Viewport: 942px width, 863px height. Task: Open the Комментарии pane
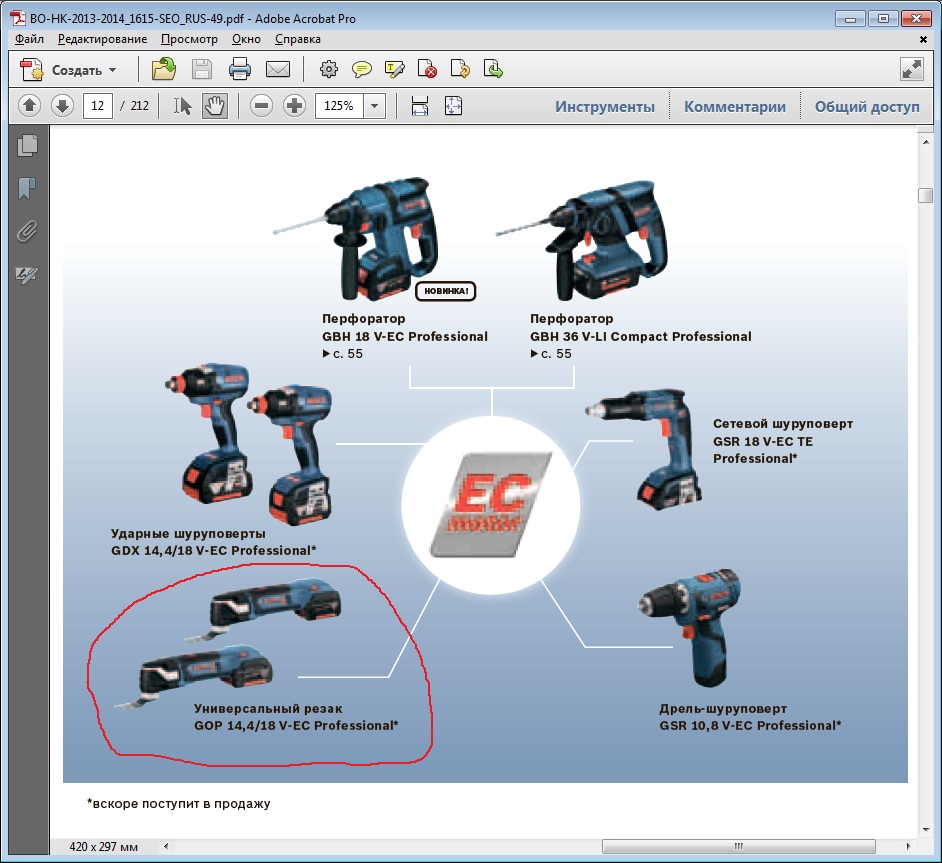click(x=735, y=107)
